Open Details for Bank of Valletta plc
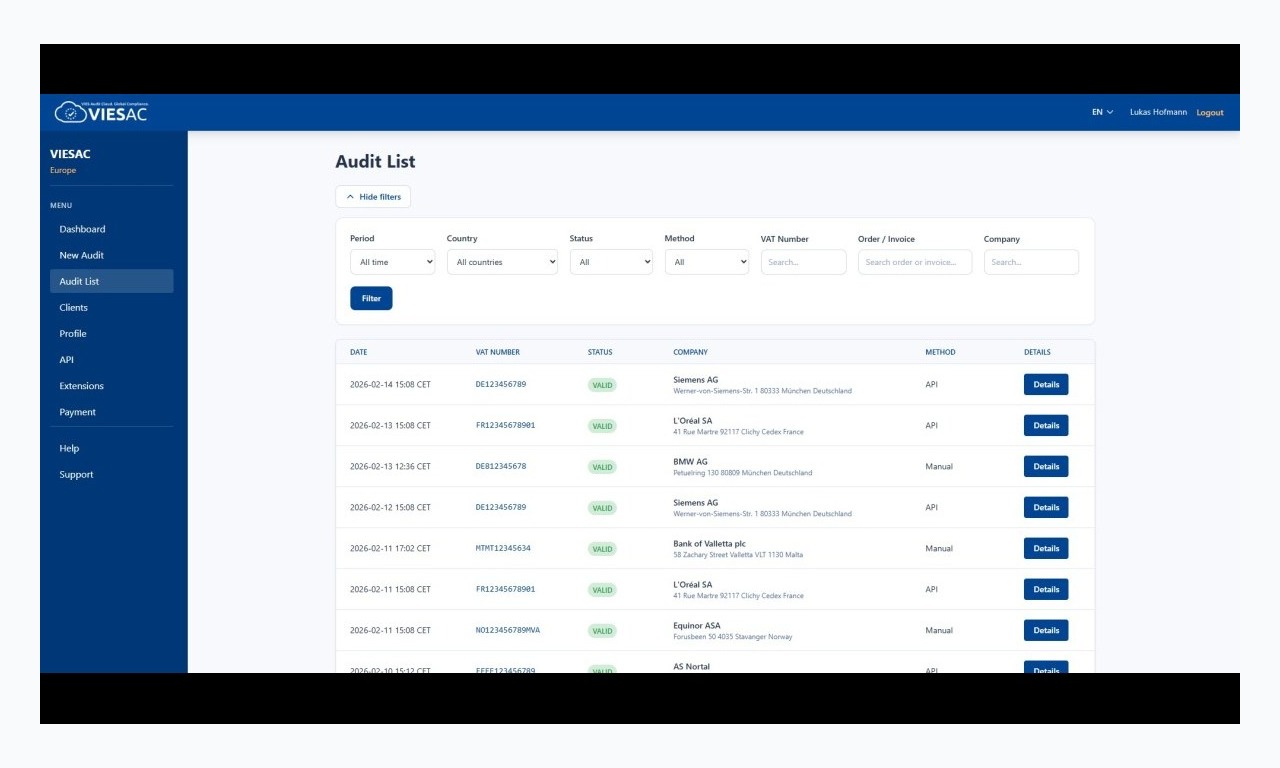Viewport: 1280px width, 768px height. (1046, 548)
